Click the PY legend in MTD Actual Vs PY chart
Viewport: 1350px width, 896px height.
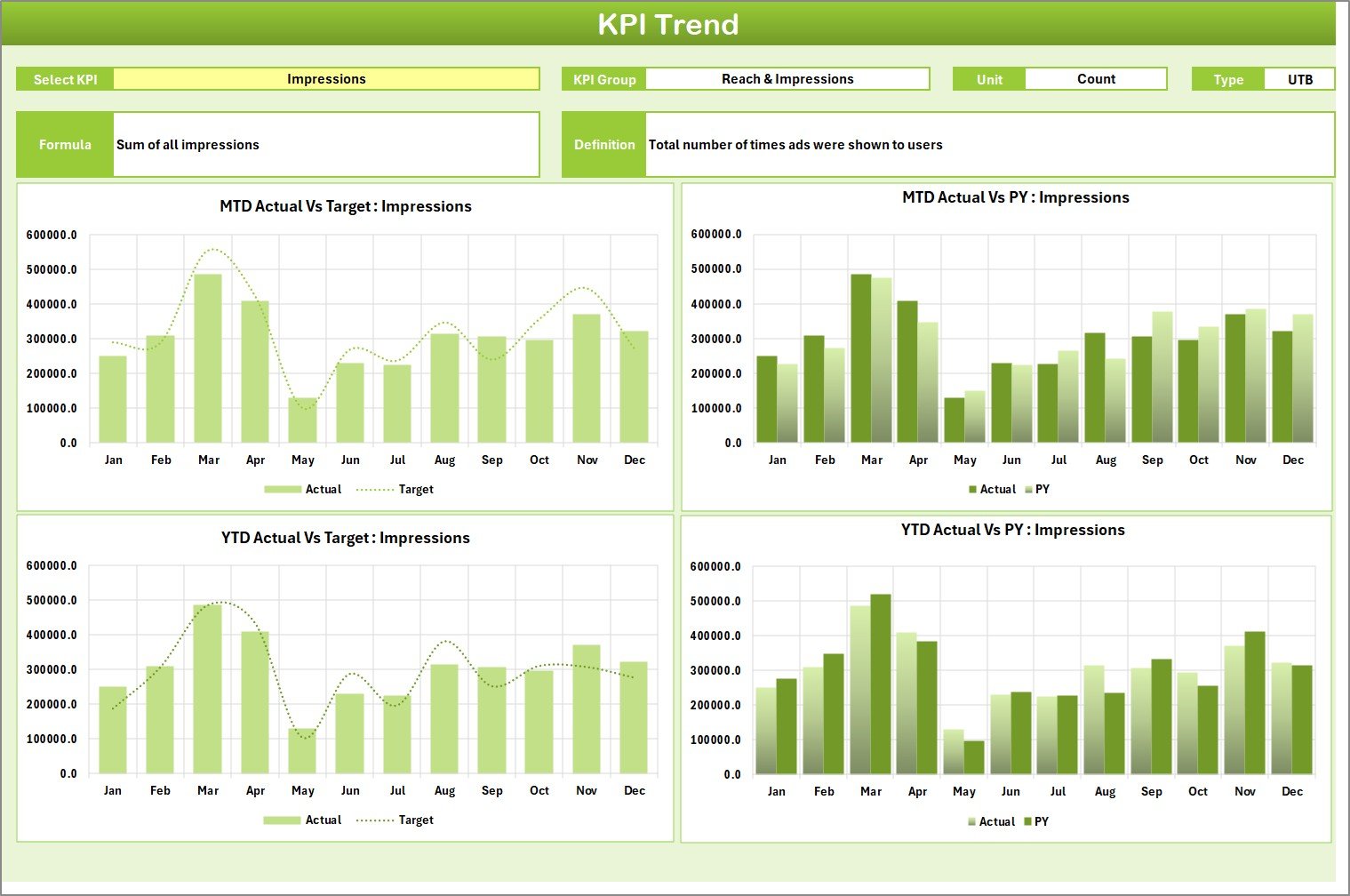pyautogui.click(x=1041, y=489)
